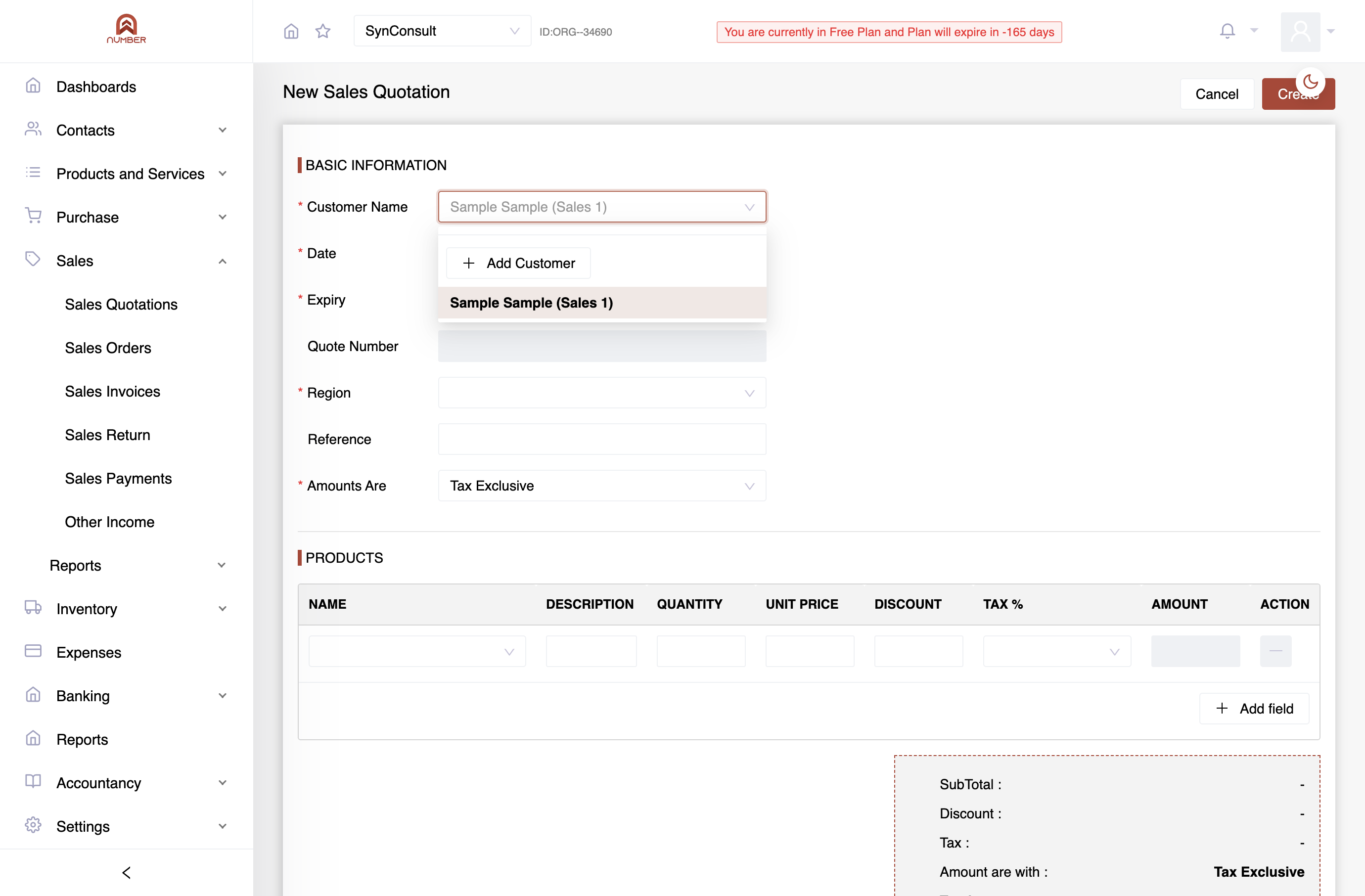Remove product row with minus button
Image resolution: width=1365 pixels, height=896 pixels.
(1275, 651)
